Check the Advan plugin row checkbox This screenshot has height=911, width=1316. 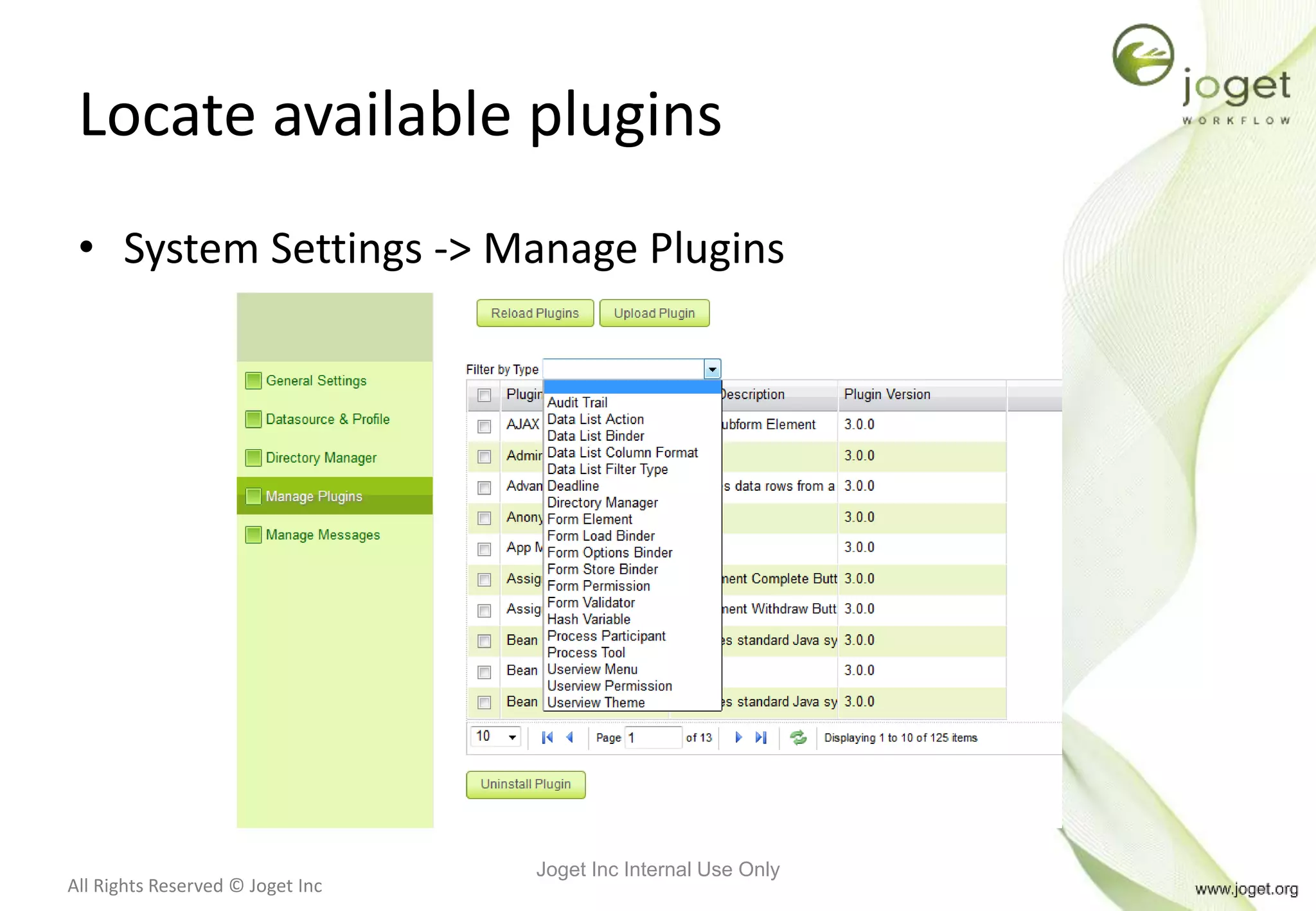click(x=485, y=488)
